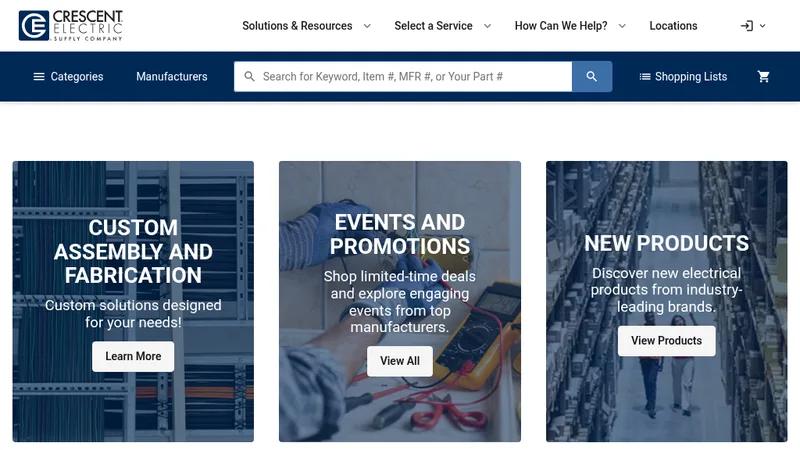The image size is (800, 450).
Task: Open the shopping cart icon
Action: (763, 77)
